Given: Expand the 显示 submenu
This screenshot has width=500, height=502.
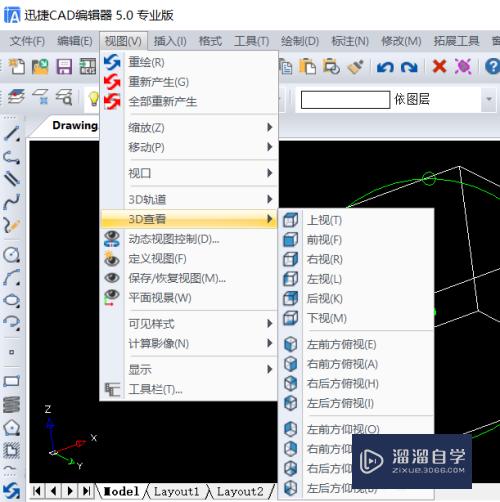Looking at the screenshot, I should coord(189,369).
